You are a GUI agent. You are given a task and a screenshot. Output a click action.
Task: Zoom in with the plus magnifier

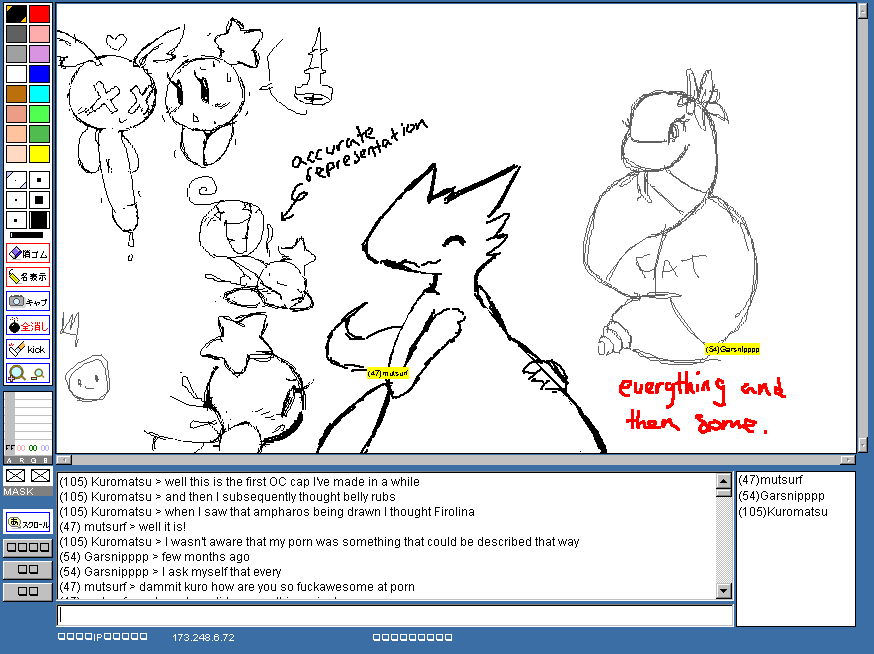[x=17, y=374]
